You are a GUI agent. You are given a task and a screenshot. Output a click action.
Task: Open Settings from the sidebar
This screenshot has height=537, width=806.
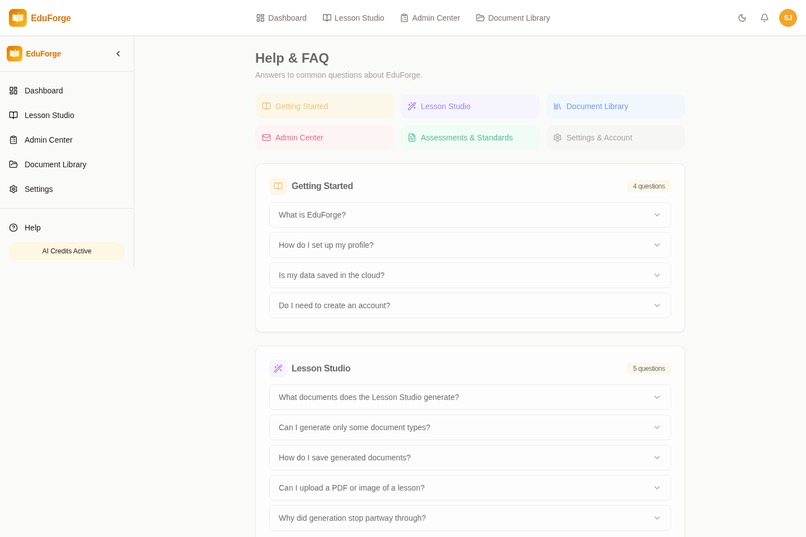click(67, 189)
